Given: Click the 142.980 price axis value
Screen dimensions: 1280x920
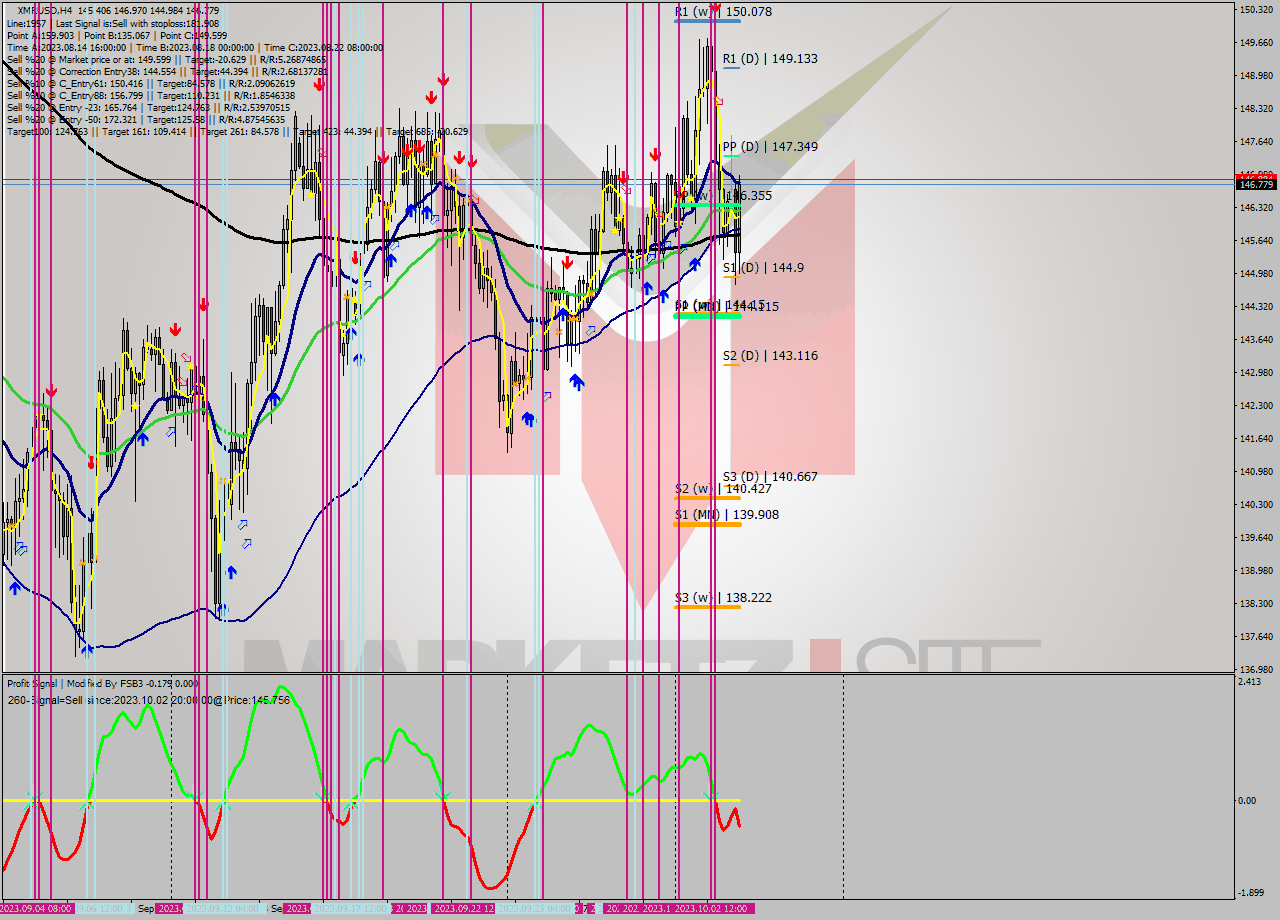Looking at the screenshot, I should (1256, 373).
